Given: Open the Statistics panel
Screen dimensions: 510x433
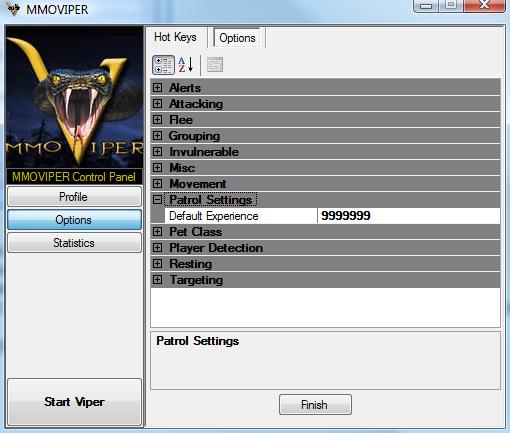Looking at the screenshot, I should coord(74,243).
